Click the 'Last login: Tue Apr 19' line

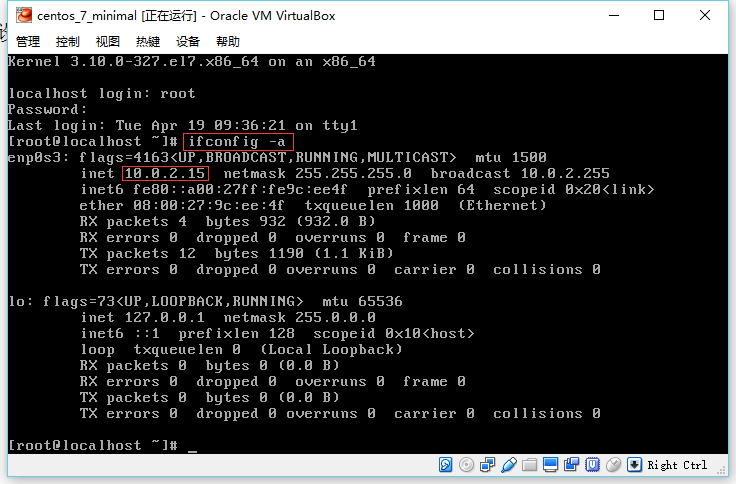183,125
